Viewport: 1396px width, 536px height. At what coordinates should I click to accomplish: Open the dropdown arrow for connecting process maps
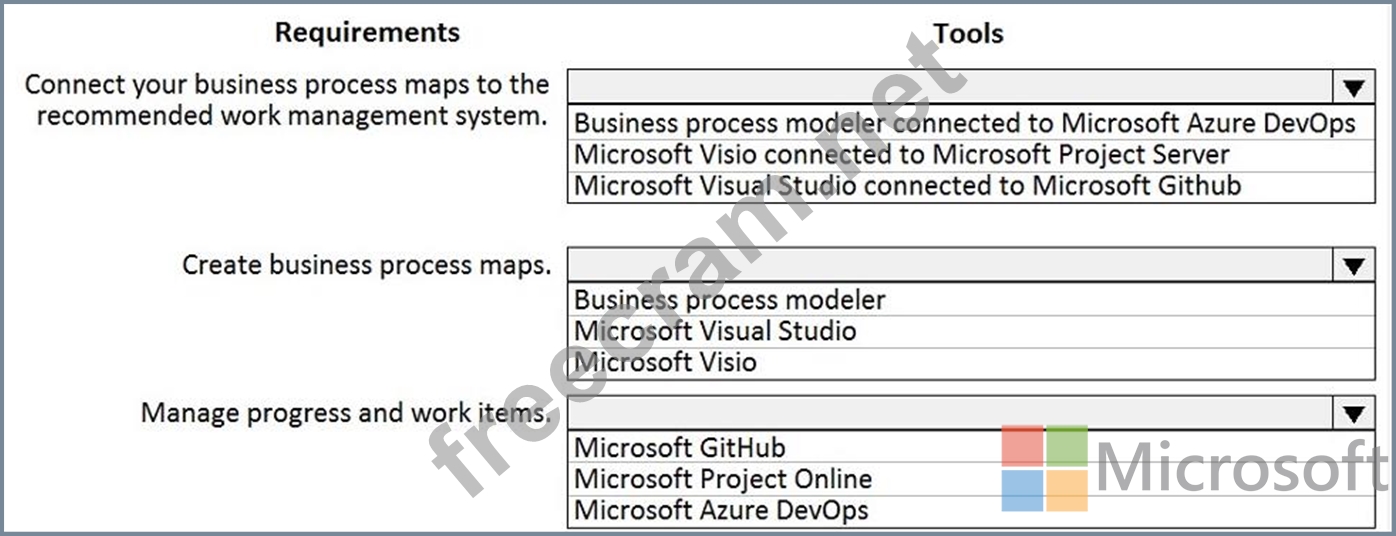point(1353,88)
